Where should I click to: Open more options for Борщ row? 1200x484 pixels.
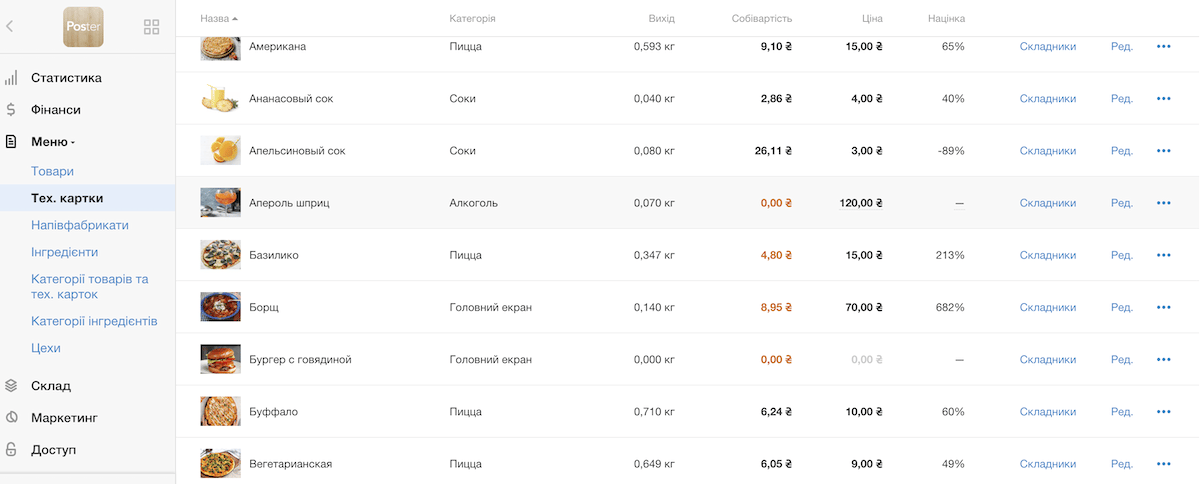pos(1163,307)
